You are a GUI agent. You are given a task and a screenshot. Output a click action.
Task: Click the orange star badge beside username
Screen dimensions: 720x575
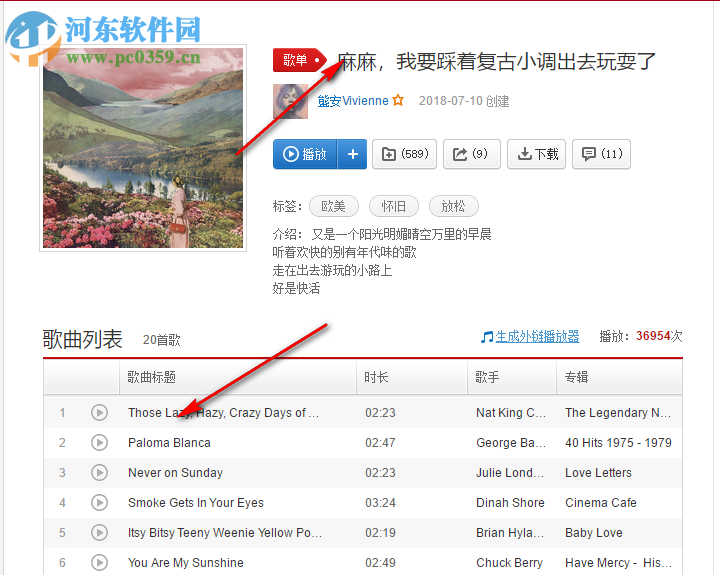(x=398, y=100)
